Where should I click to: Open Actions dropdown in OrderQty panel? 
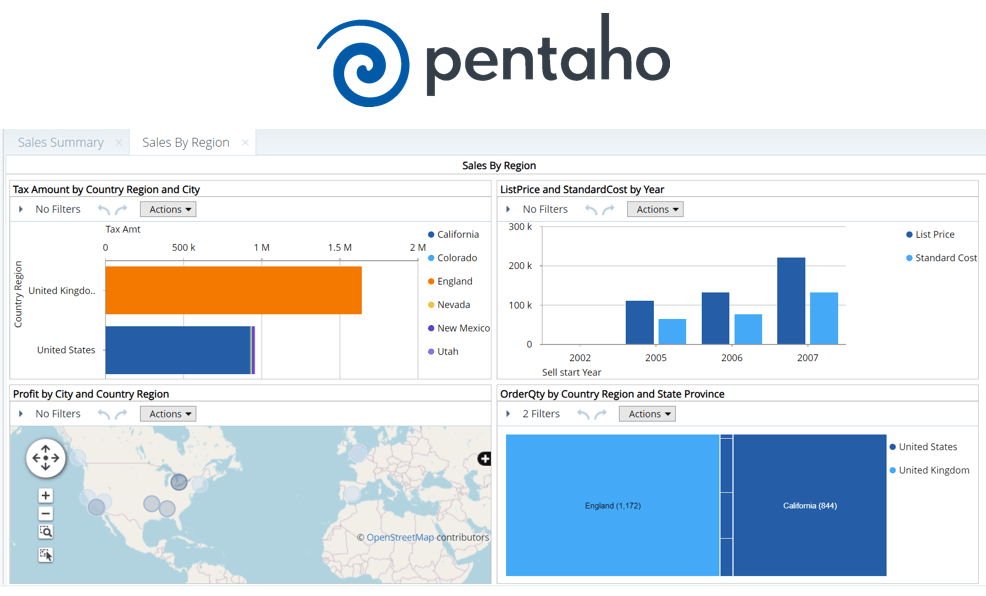(646, 414)
